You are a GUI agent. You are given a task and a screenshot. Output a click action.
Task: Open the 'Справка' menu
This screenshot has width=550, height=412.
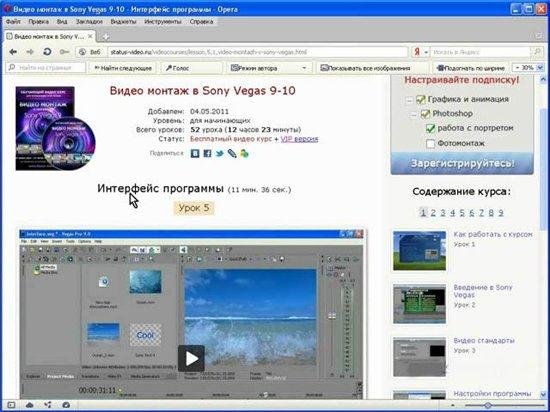(x=201, y=21)
